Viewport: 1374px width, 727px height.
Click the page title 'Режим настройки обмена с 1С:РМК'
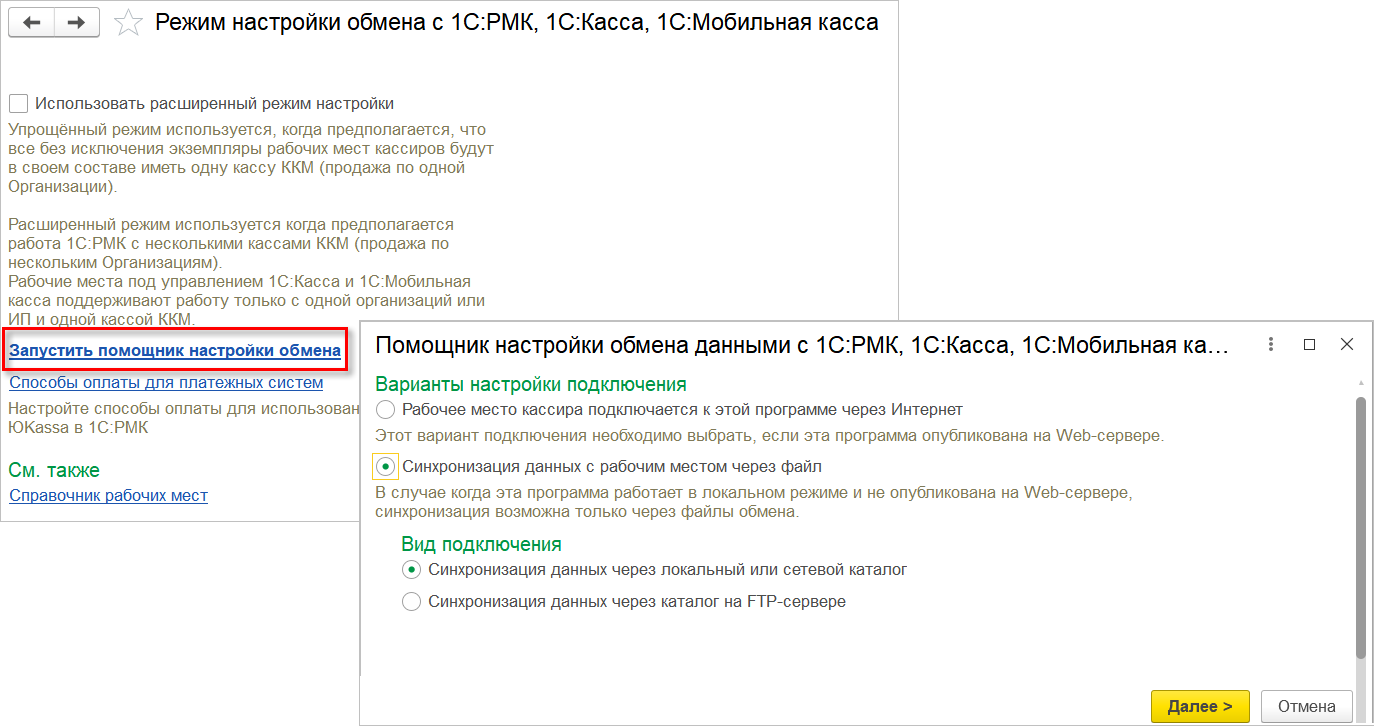[517, 23]
